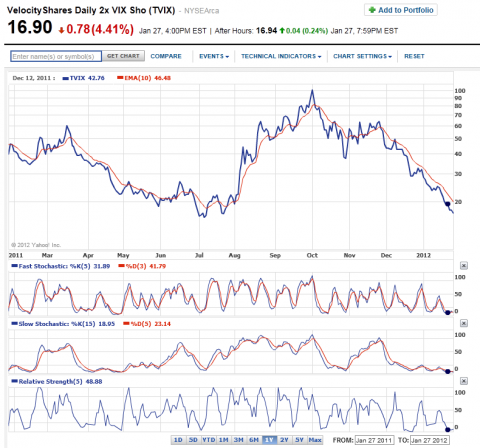The width and height of the screenshot is (480, 448).
Task: Click the NYSEArca exchange label
Action: click(x=201, y=11)
